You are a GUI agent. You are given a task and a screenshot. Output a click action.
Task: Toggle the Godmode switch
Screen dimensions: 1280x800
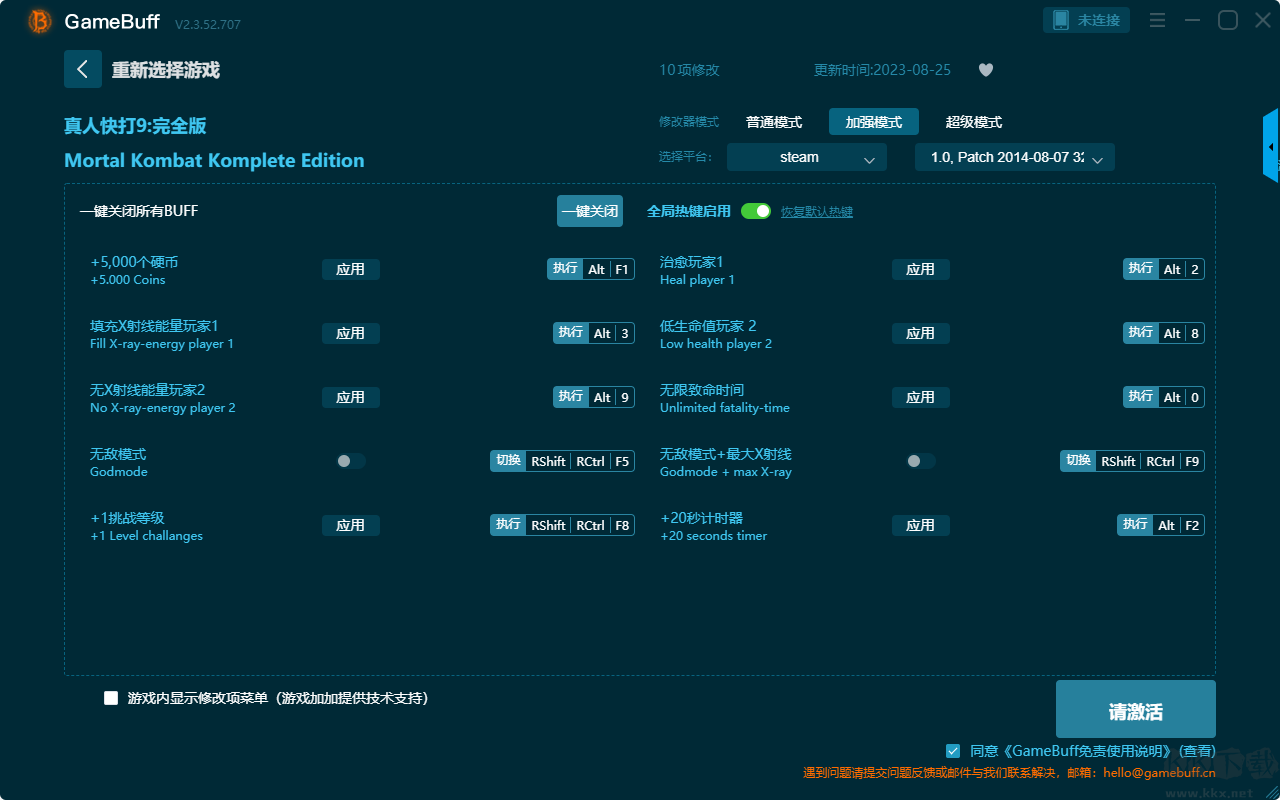[x=350, y=461]
